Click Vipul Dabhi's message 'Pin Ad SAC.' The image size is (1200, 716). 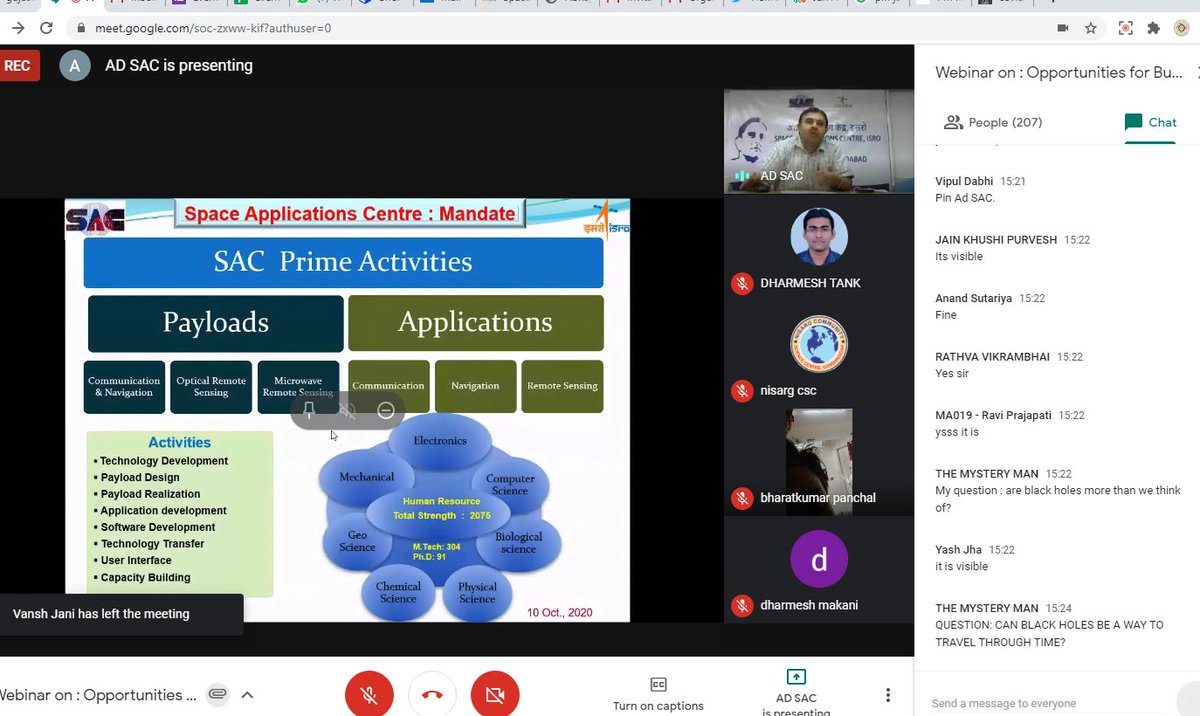tap(965, 198)
